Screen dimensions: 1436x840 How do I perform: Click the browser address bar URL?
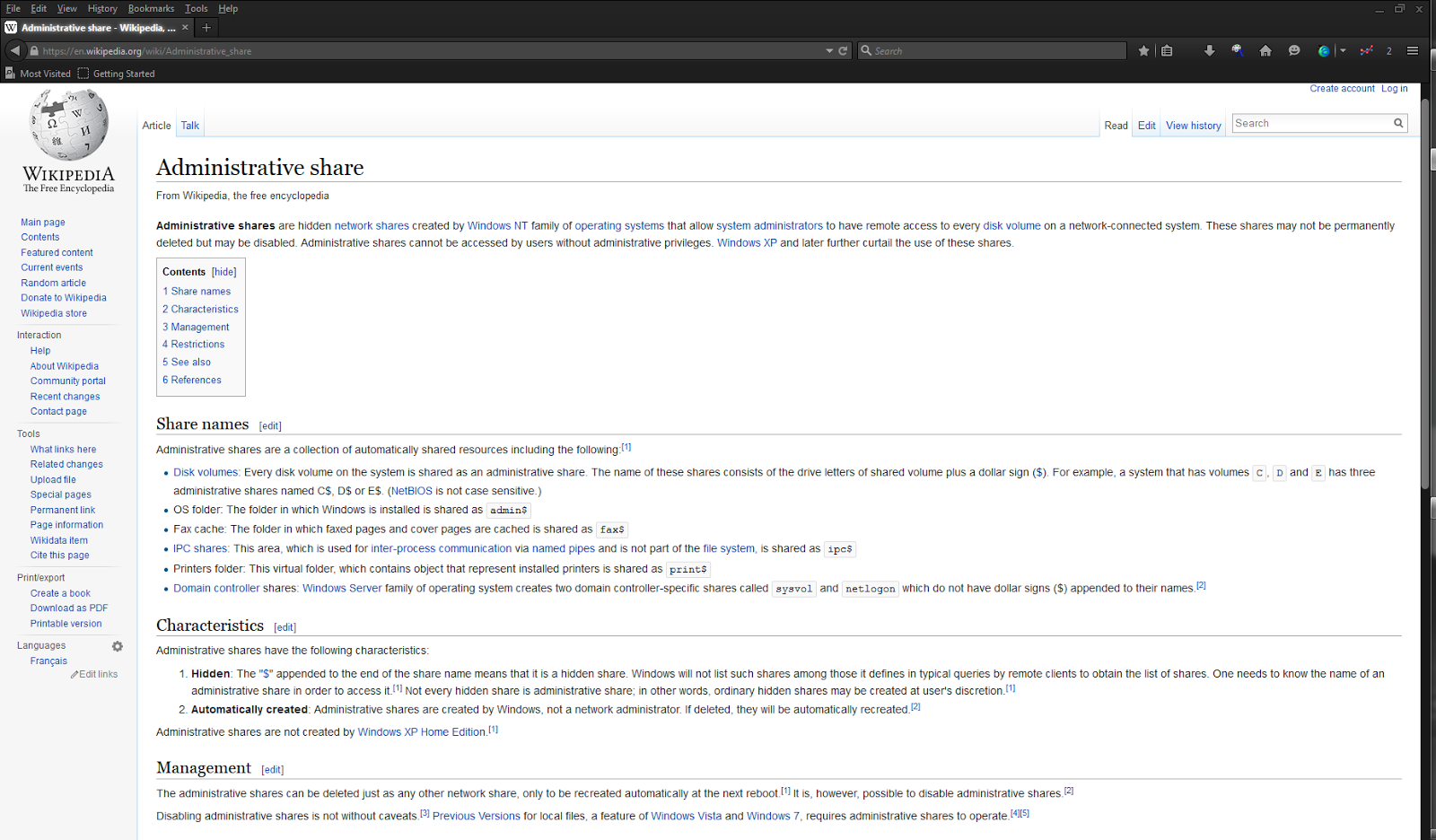point(147,51)
